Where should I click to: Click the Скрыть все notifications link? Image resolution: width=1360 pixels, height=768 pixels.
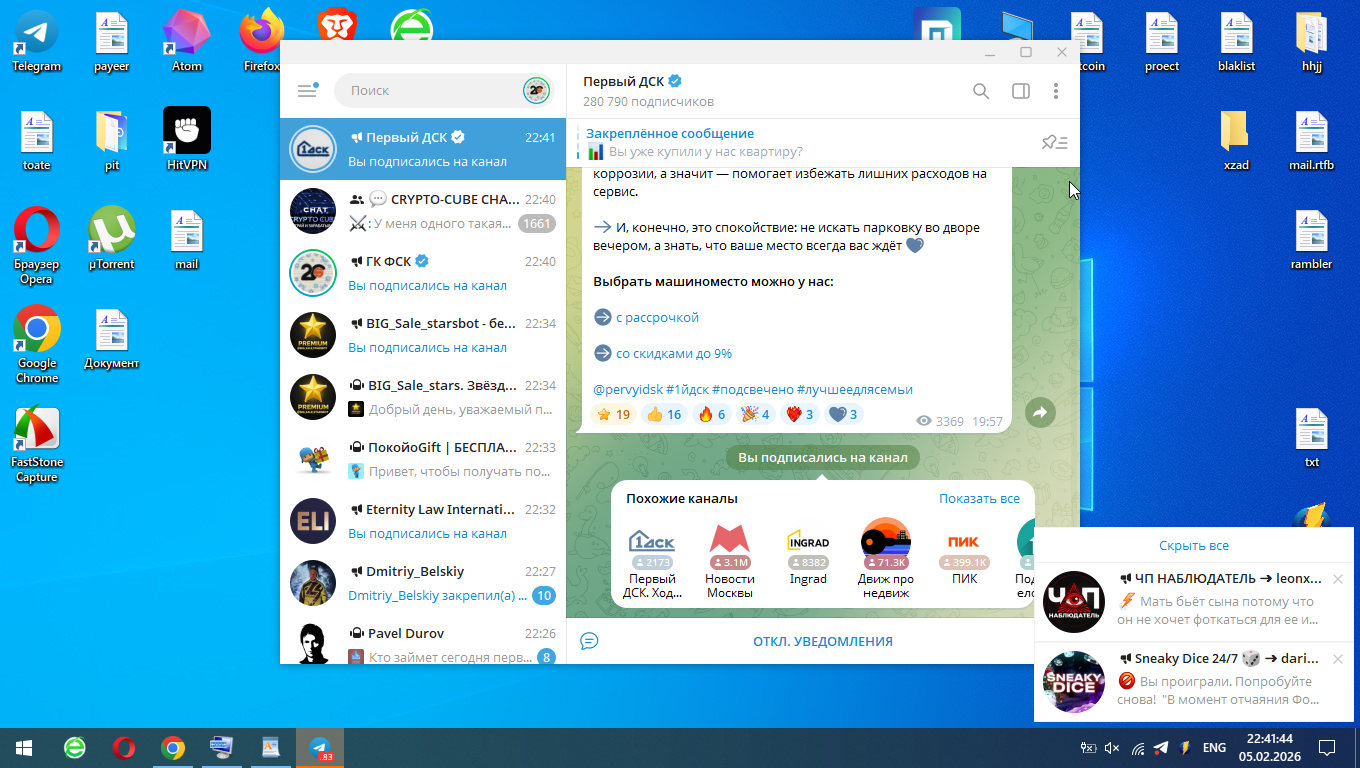(1194, 545)
